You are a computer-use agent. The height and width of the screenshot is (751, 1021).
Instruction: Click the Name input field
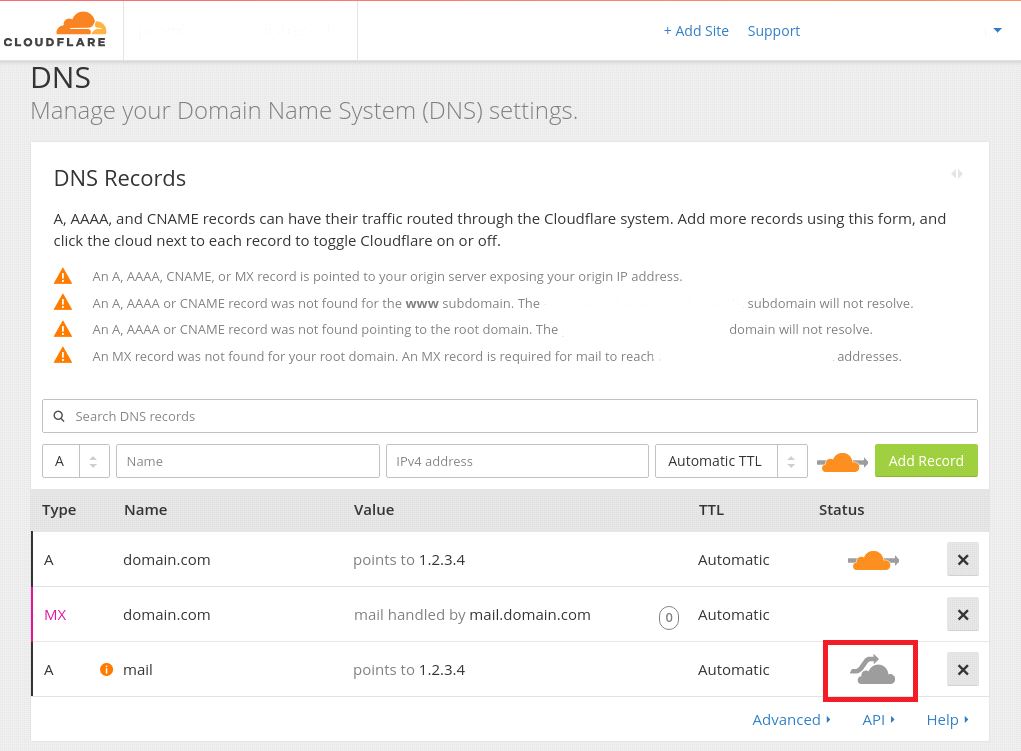click(247, 461)
